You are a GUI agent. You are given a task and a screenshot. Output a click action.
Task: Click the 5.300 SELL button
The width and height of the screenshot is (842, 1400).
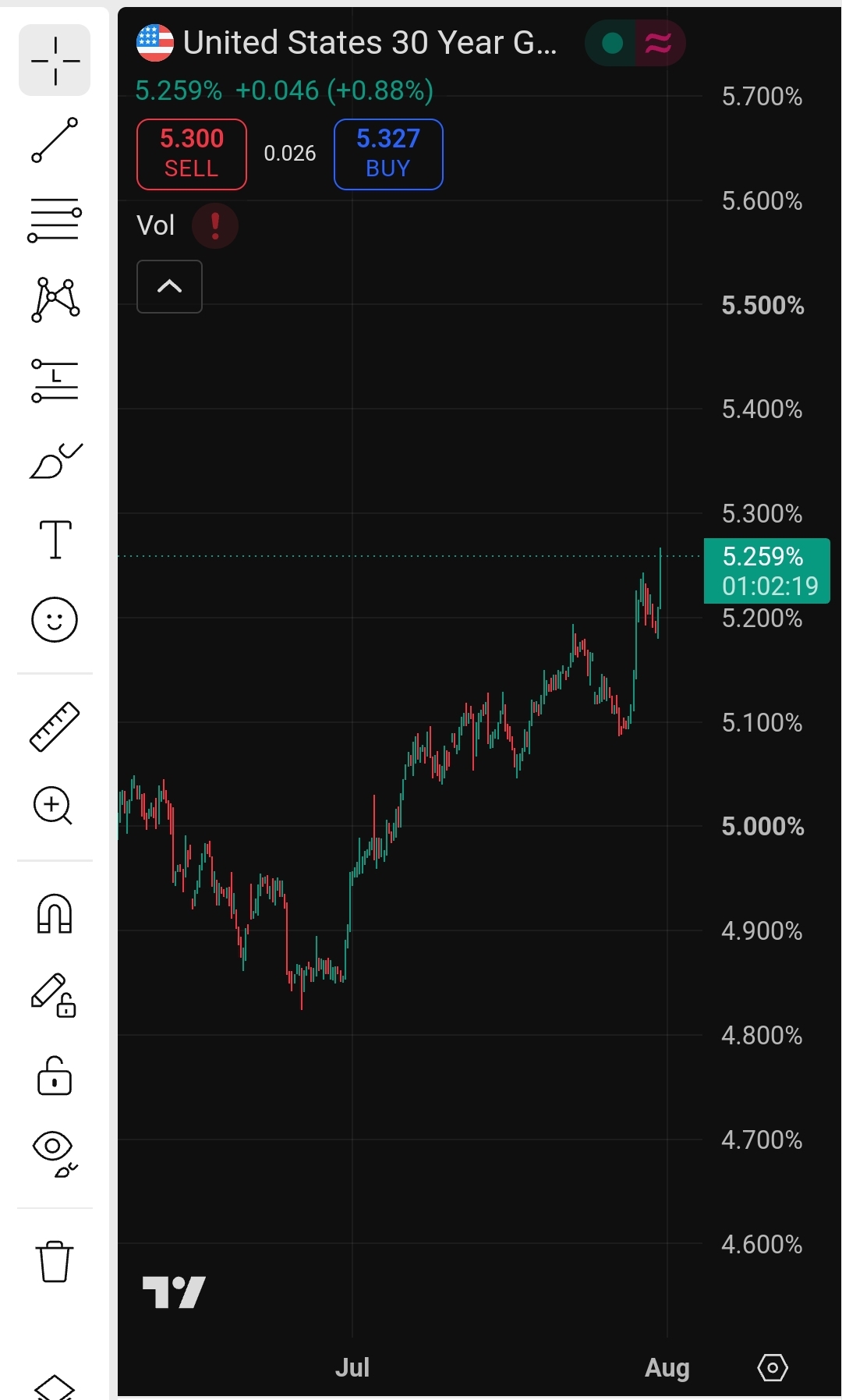192,154
